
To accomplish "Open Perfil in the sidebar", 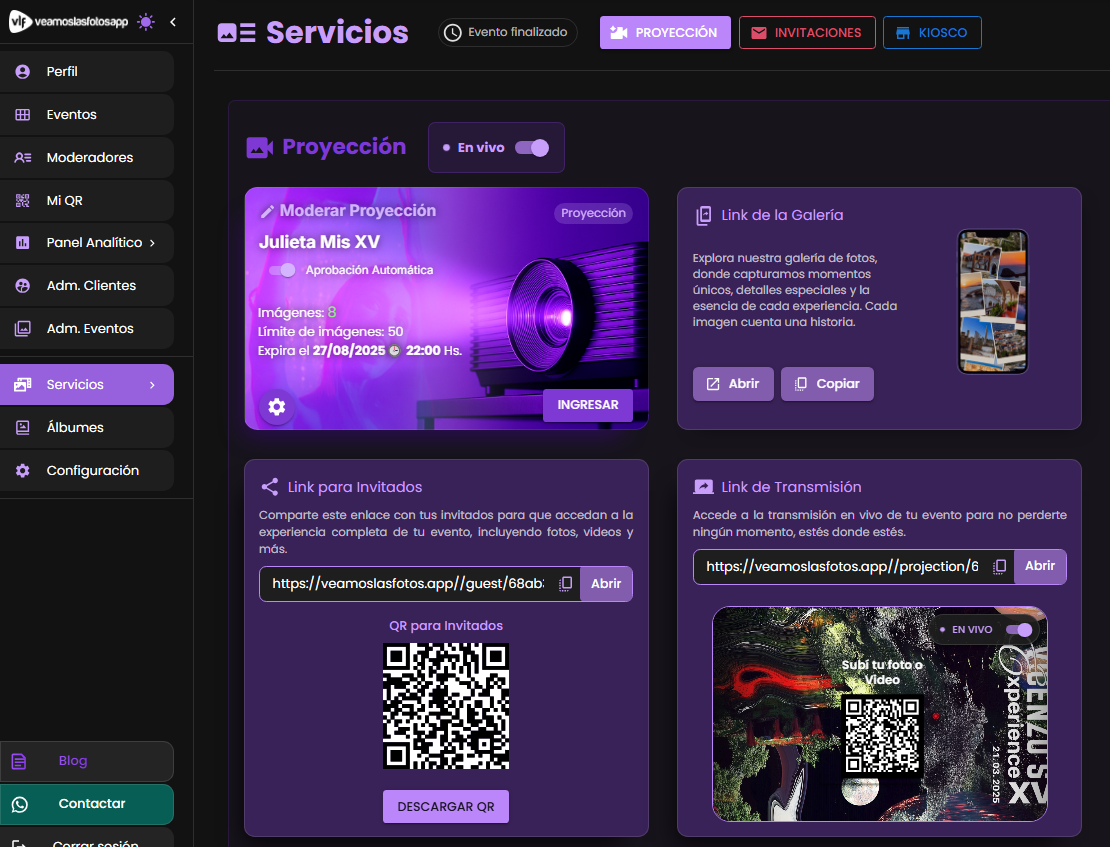I will (x=86, y=72).
